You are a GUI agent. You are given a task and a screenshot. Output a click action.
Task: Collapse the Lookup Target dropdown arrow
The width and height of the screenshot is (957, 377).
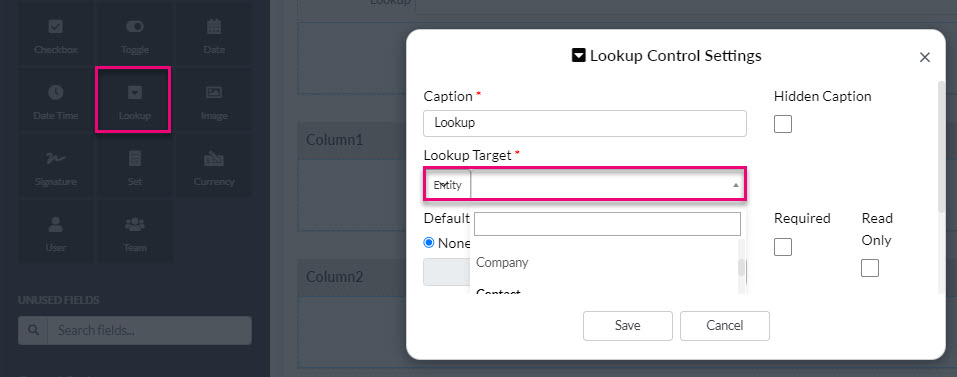735,185
